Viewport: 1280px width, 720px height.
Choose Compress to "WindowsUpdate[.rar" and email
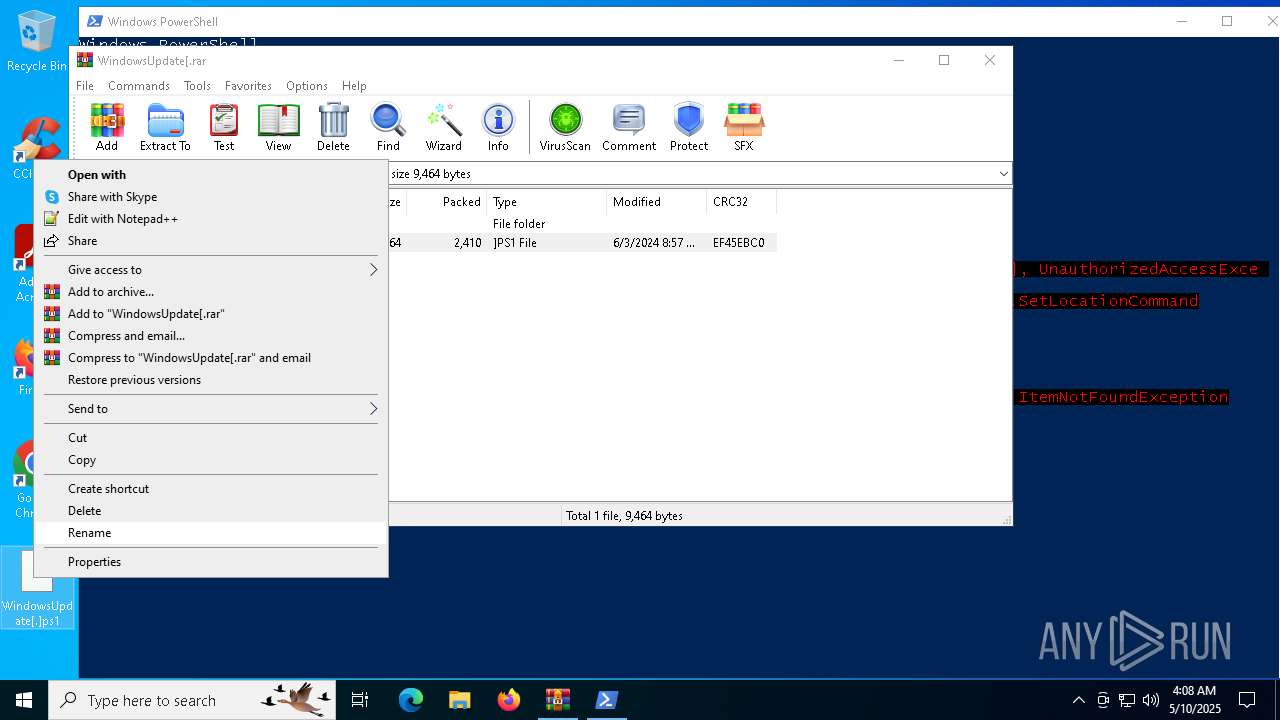(x=211, y=358)
